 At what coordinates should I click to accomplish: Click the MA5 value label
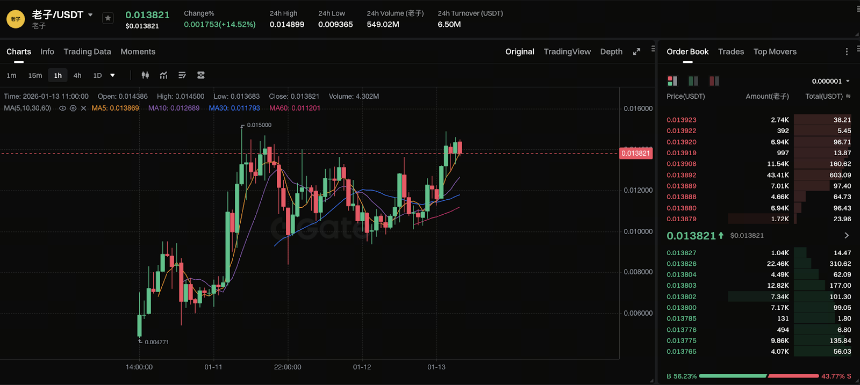click(x=114, y=108)
